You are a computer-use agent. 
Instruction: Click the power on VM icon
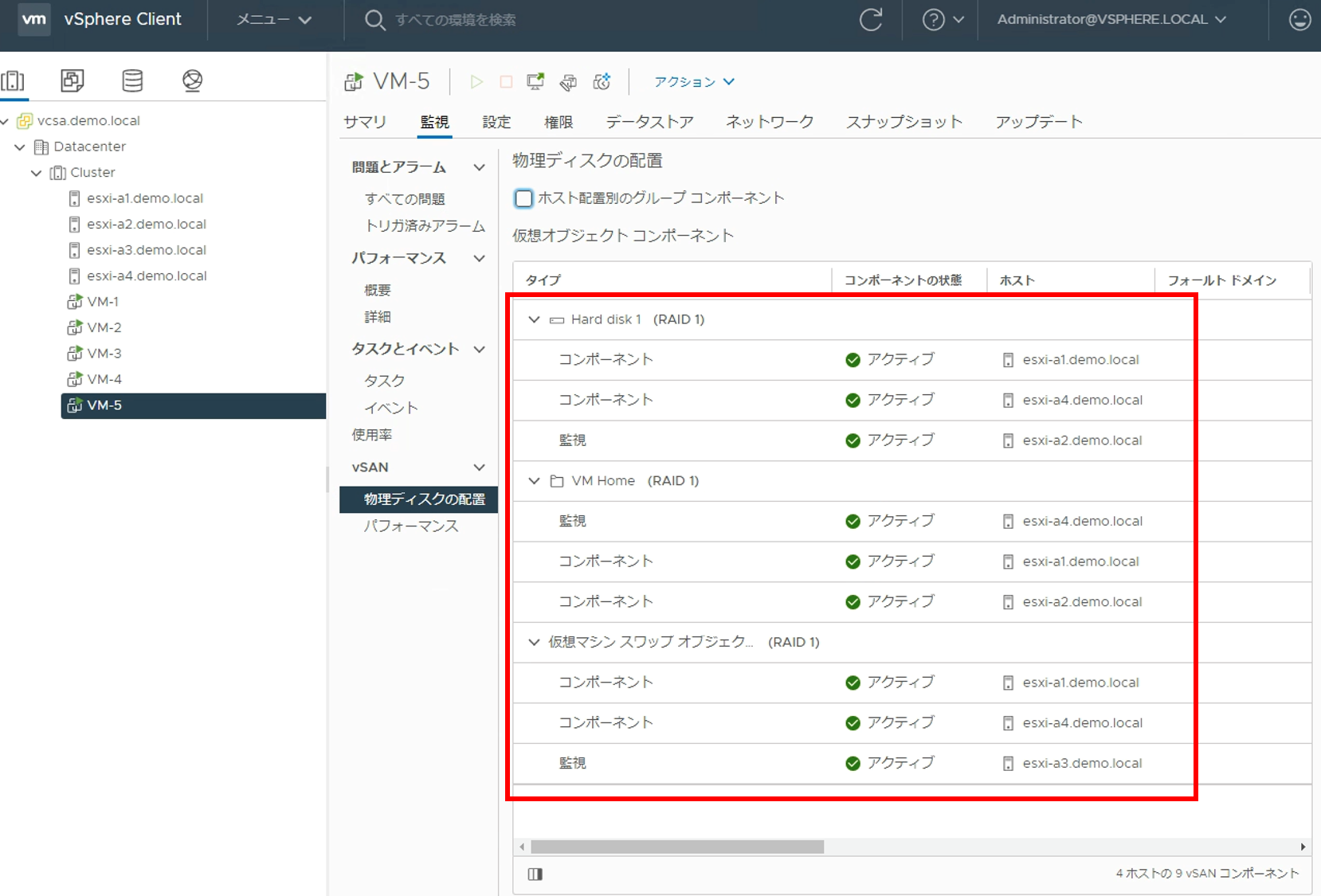[476, 82]
